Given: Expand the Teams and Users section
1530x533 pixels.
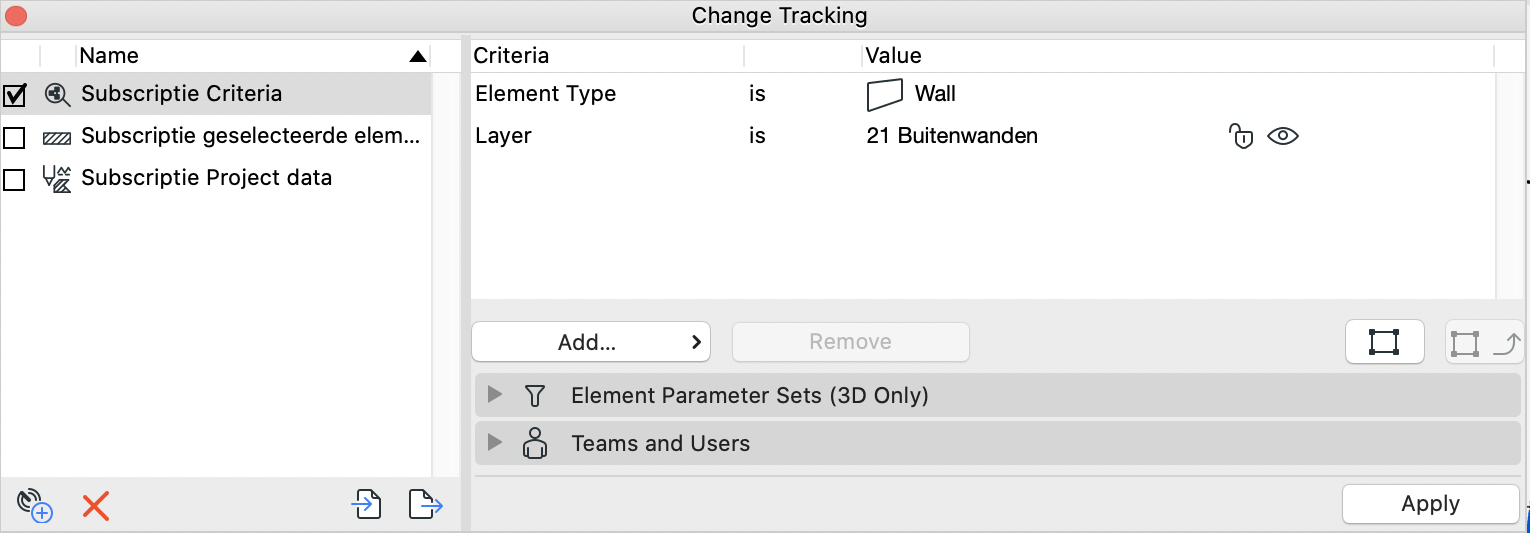Looking at the screenshot, I should click(494, 442).
